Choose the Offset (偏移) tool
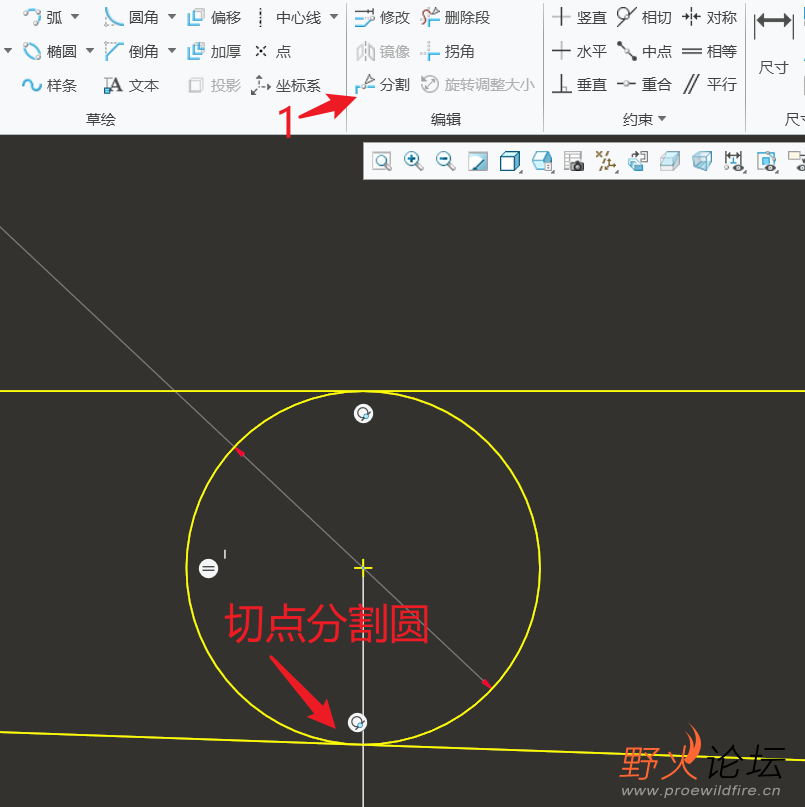 (x=214, y=17)
